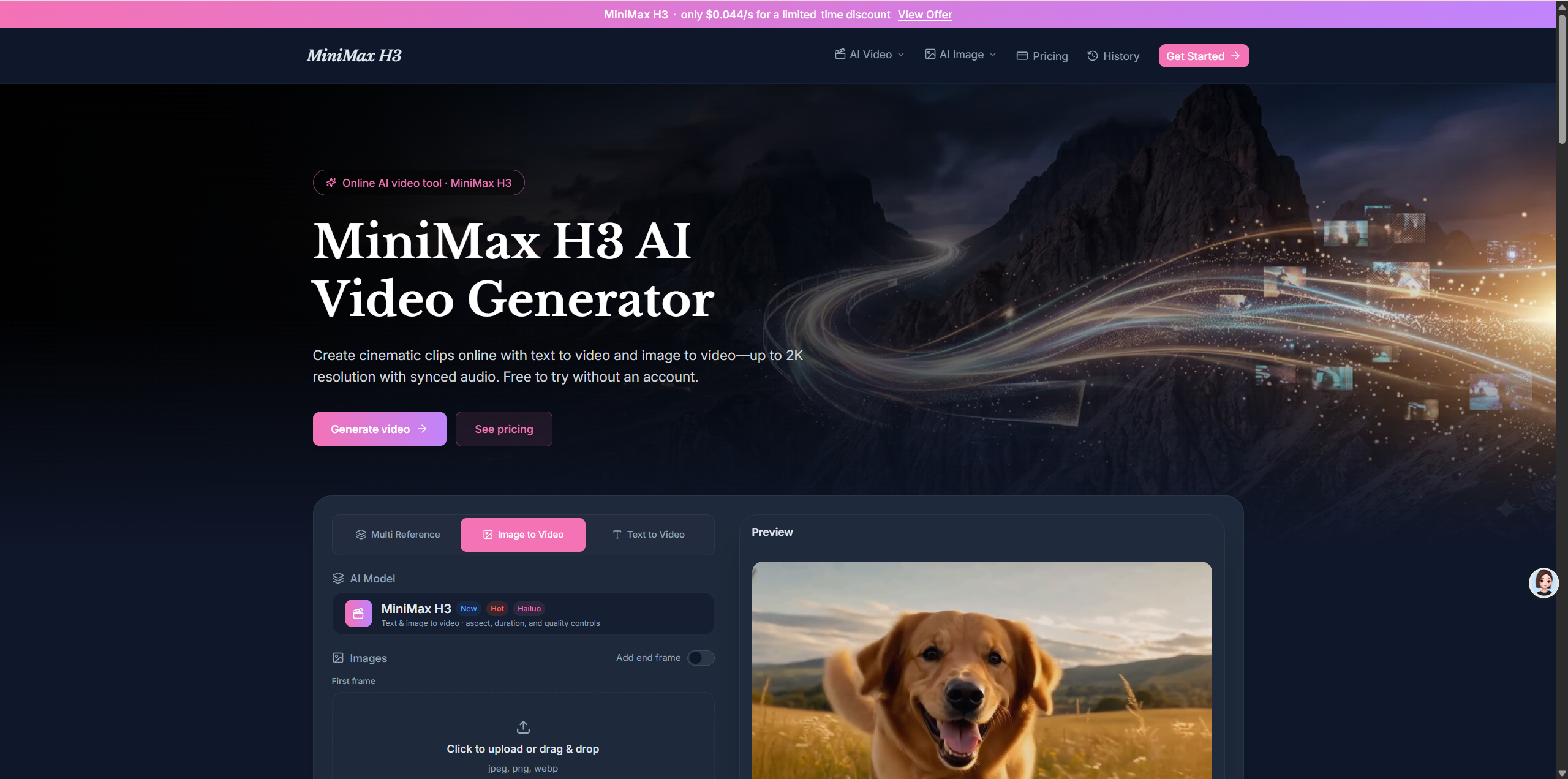The height and width of the screenshot is (779, 1568).
Task: Click the scrollbar down arrow
Action: [1562, 773]
